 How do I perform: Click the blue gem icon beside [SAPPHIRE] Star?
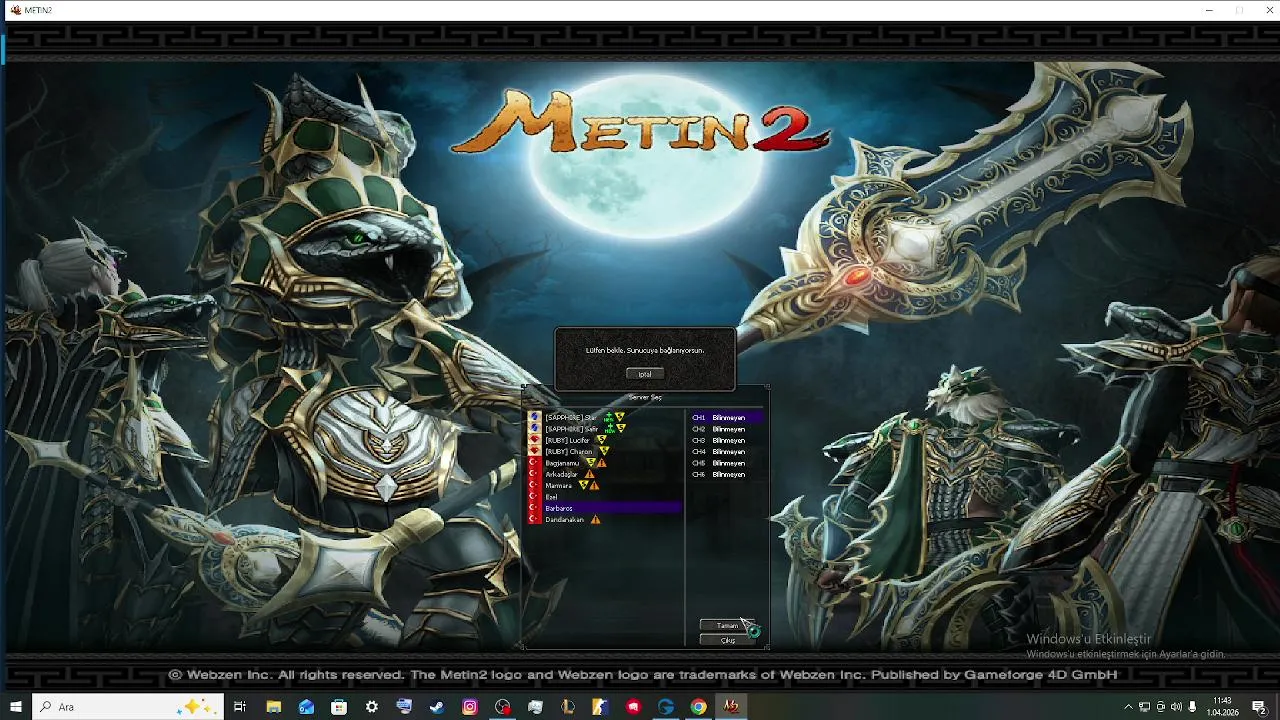pyautogui.click(x=534, y=417)
